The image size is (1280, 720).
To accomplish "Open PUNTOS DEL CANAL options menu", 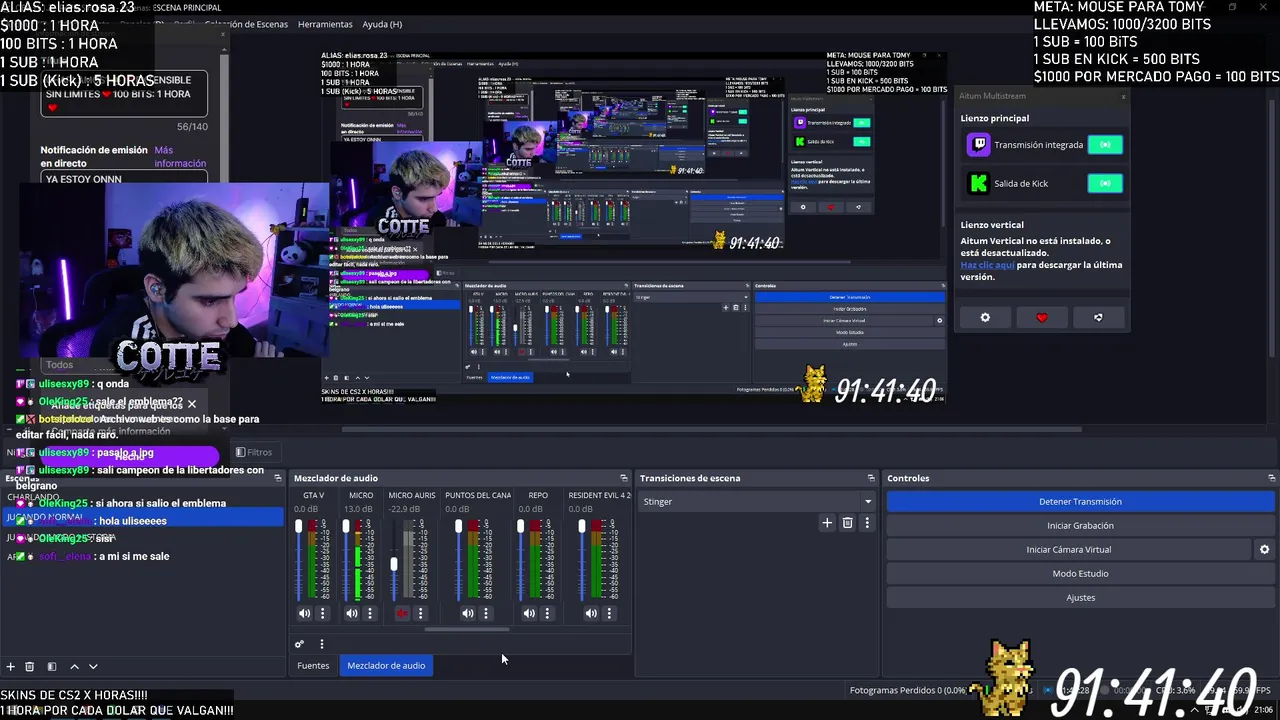I will (x=486, y=613).
